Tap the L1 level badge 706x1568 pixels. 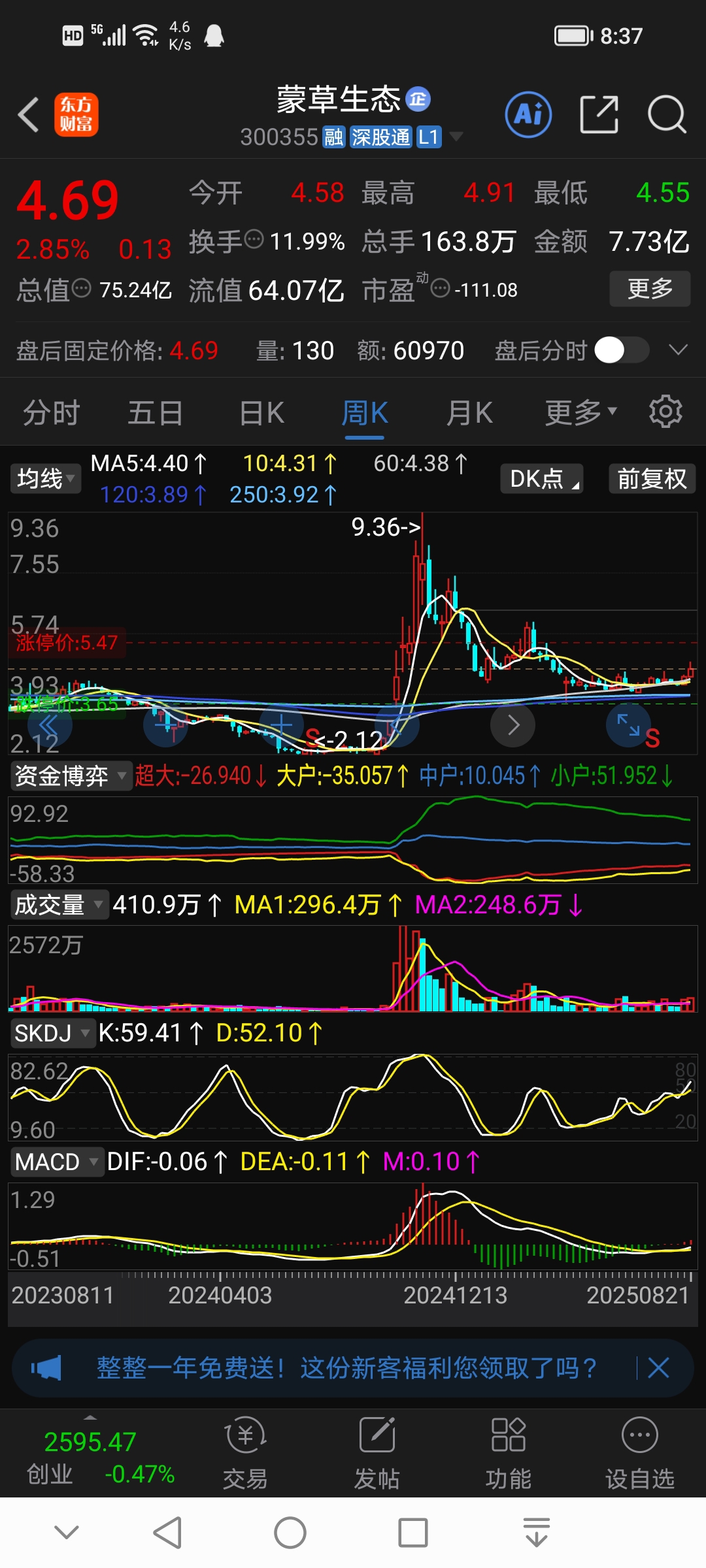pyautogui.click(x=428, y=137)
